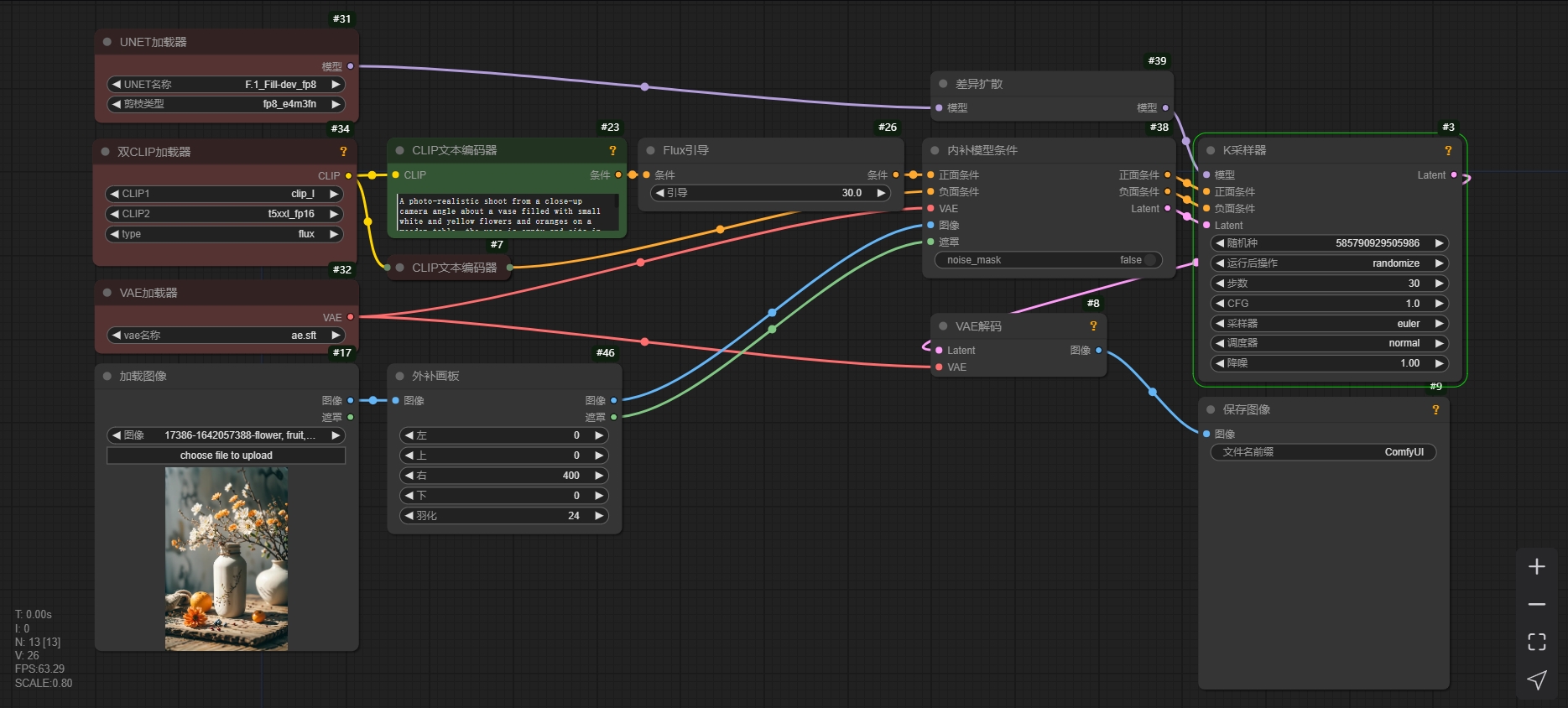Screen dimensions: 1568x708
Task: Open the vae名称 ae.sft selector
Action: (x=226, y=336)
